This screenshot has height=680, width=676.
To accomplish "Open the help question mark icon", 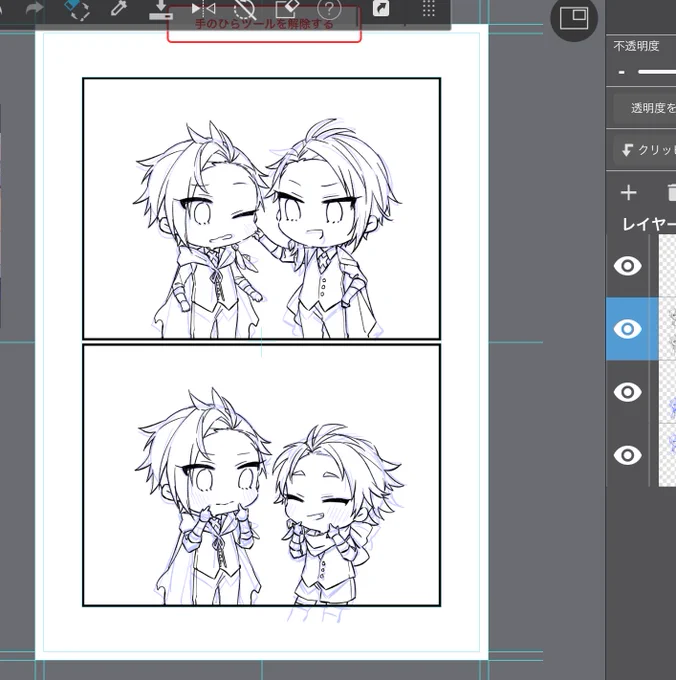I will (x=329, y=8).
